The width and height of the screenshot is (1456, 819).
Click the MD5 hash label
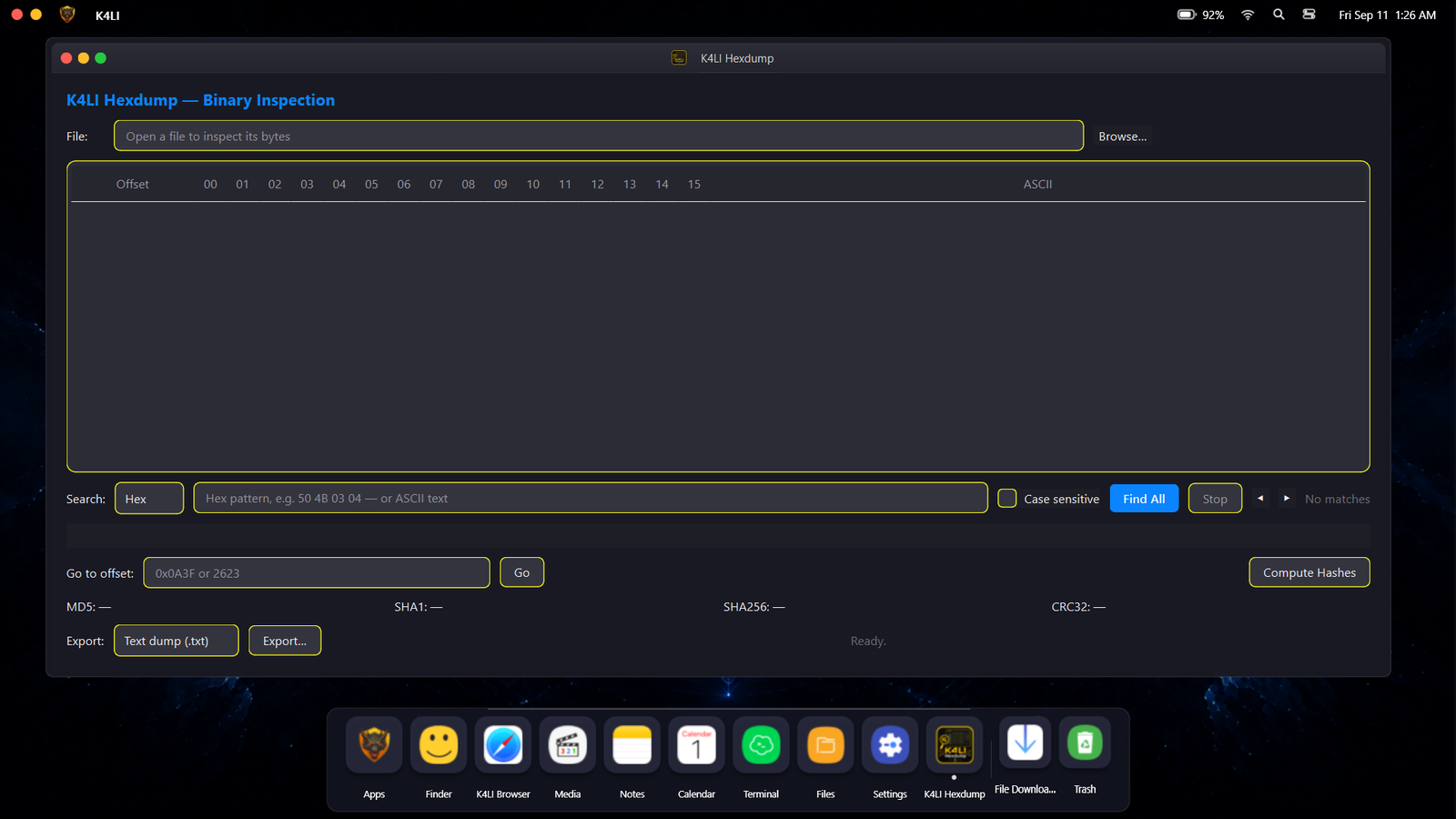(x=88, y=607)
